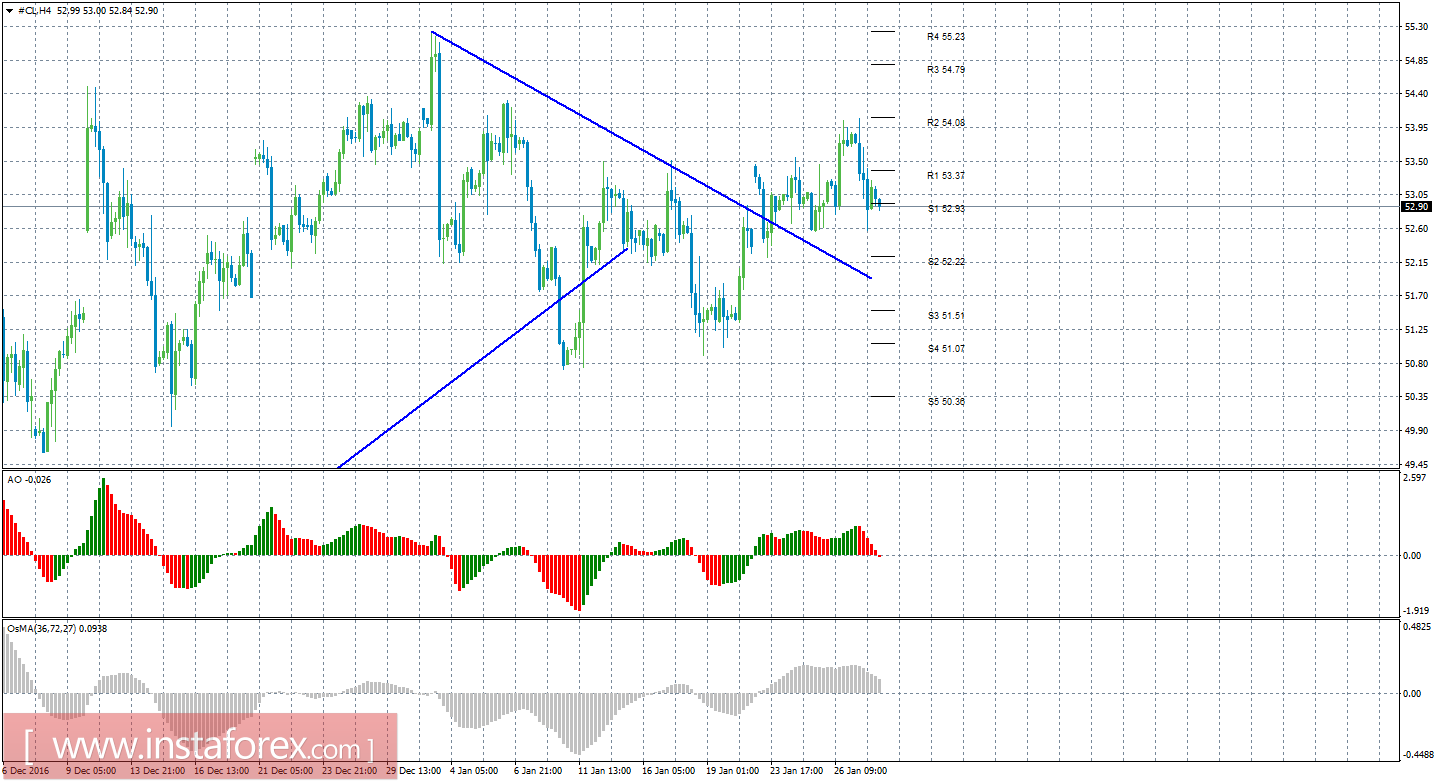1439x782 pixels.
Task: Select the S5 50.36 support label
Action: coord(946,402)
